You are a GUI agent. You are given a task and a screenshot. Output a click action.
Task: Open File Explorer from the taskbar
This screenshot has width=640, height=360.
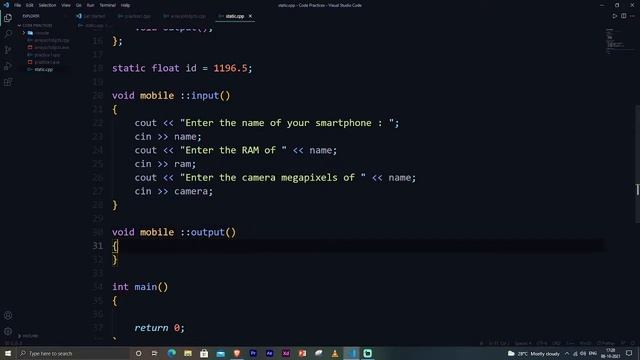pyautogui.click(x=188, y=353)
